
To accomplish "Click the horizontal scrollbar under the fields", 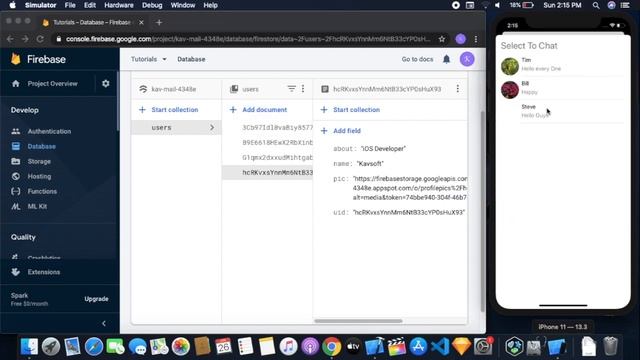I will tap(358, 321).
